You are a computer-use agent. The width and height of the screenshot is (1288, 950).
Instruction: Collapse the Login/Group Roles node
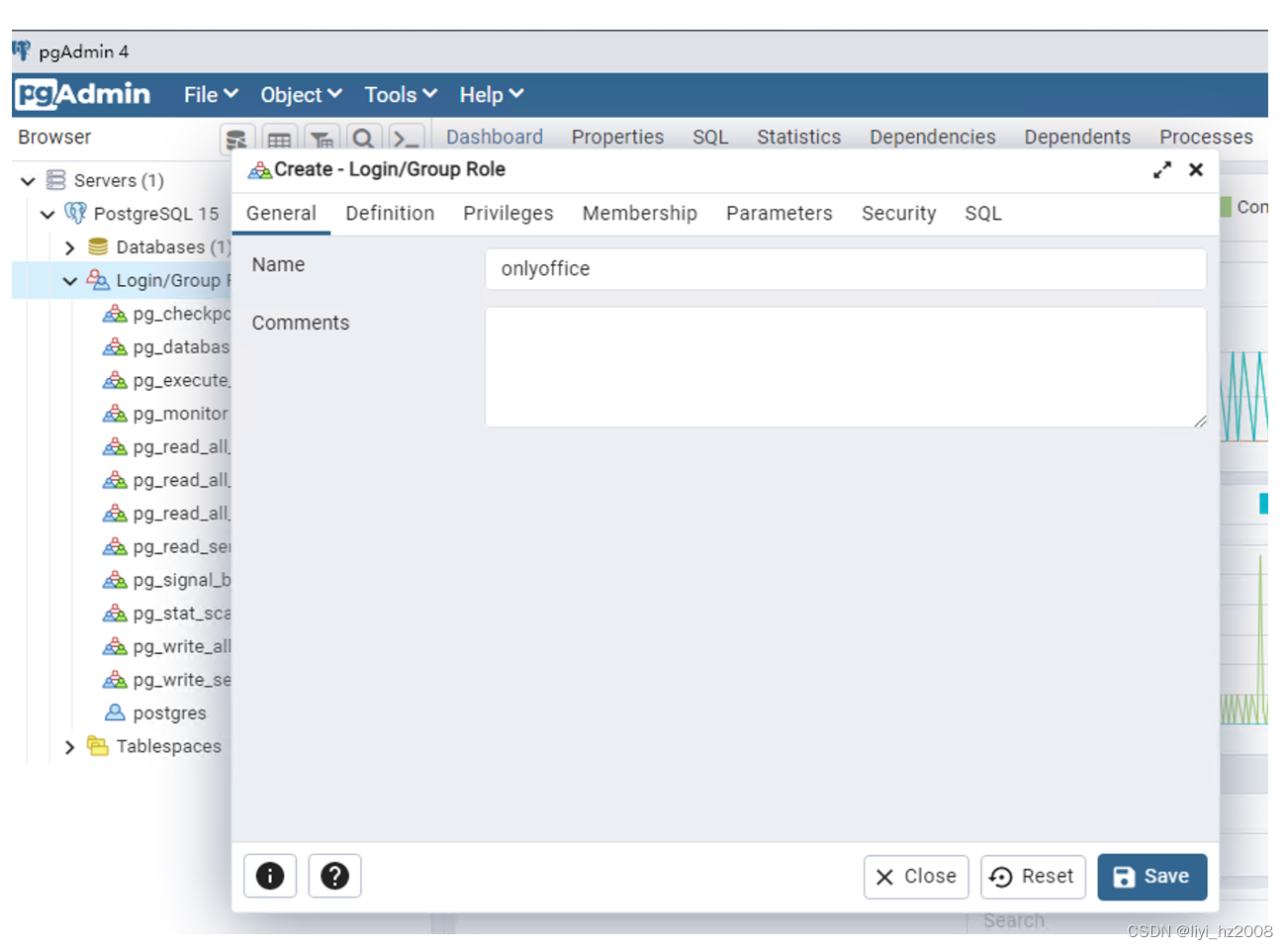pos(69,281)
